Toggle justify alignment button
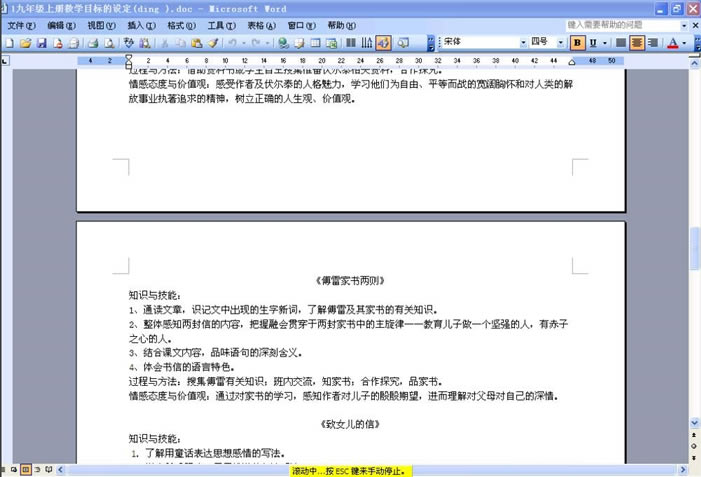This screenshot has width=701, height=477. [621, 43]
